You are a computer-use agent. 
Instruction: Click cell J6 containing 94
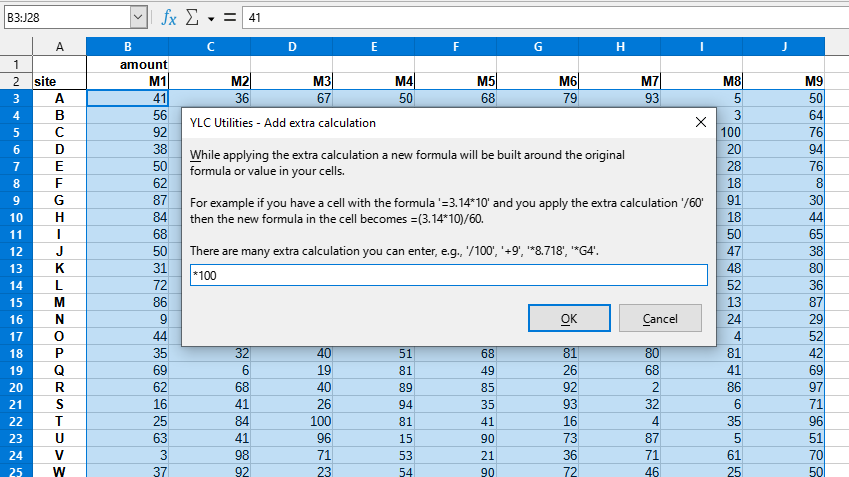tap(784, 149)
